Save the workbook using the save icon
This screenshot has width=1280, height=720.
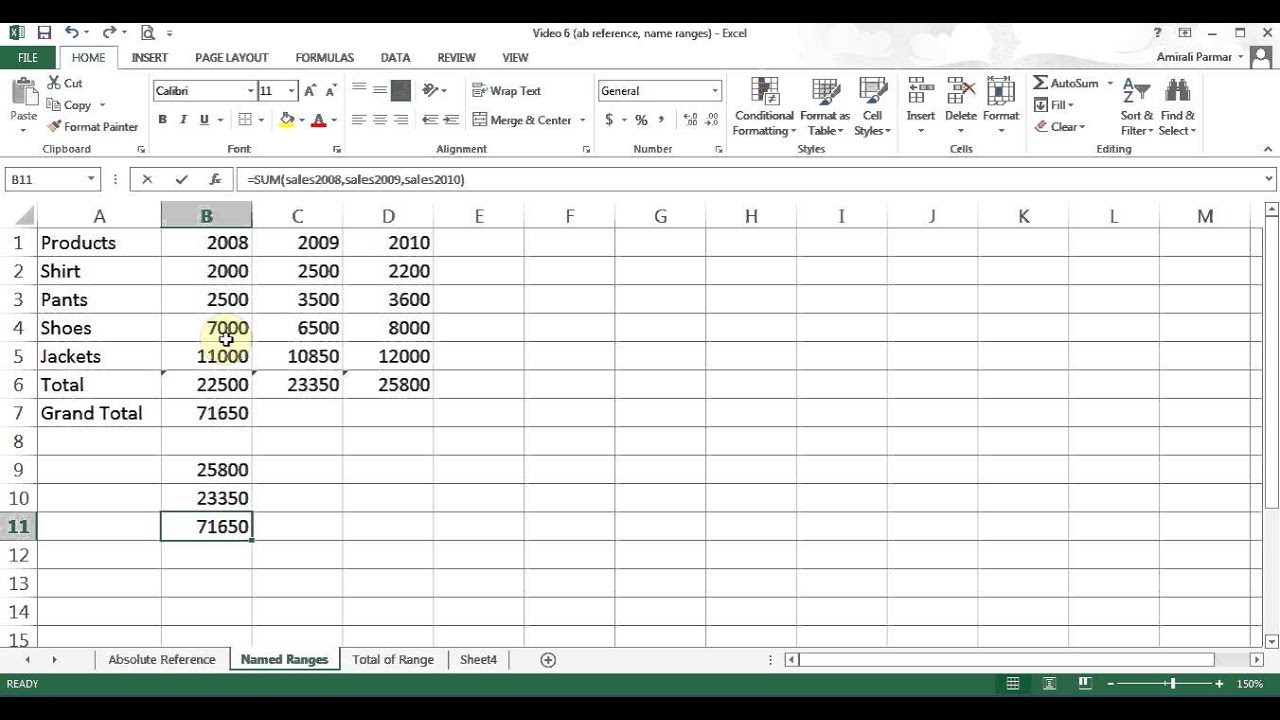pos(44,33)
